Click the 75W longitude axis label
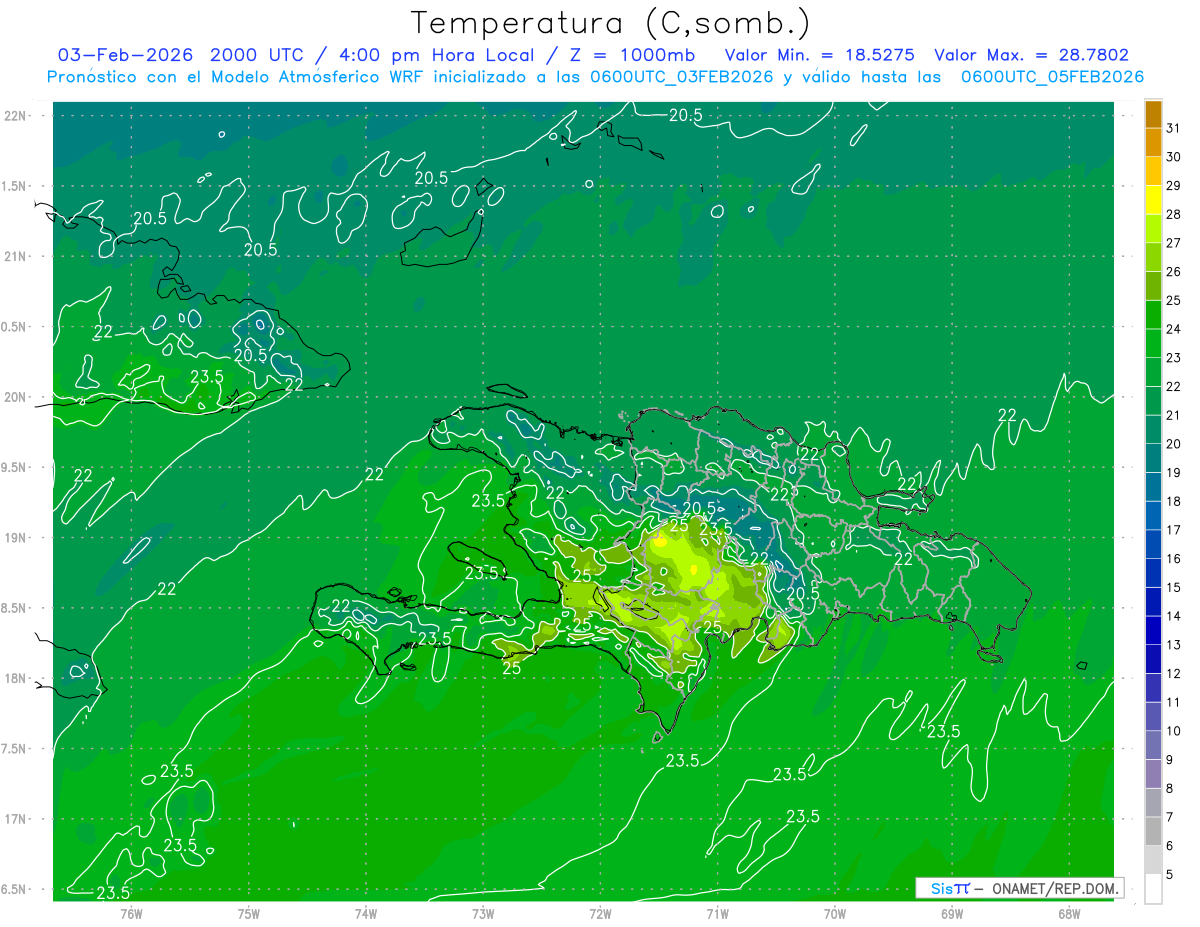This screenshot has width=1200, height=927. 249,914
